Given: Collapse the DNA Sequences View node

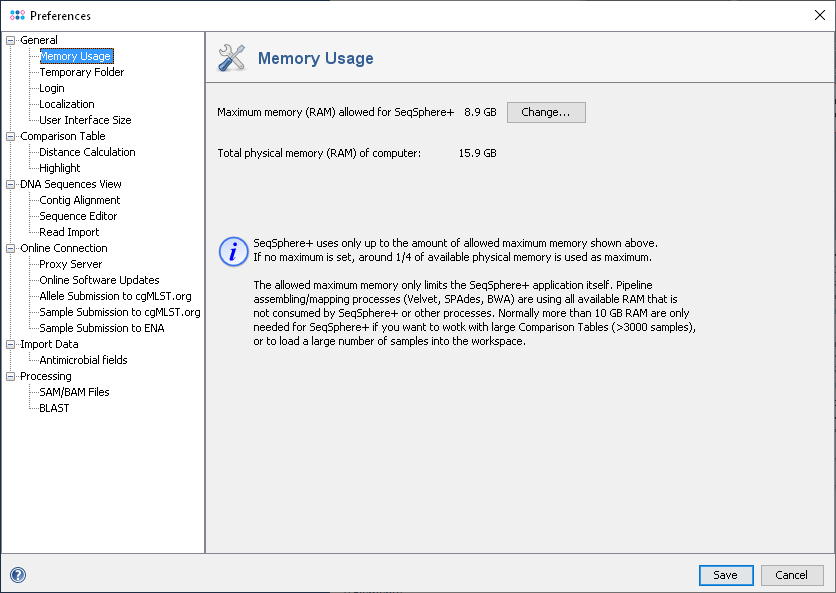Looking at the screenshot, I should [x=12, y=184].
